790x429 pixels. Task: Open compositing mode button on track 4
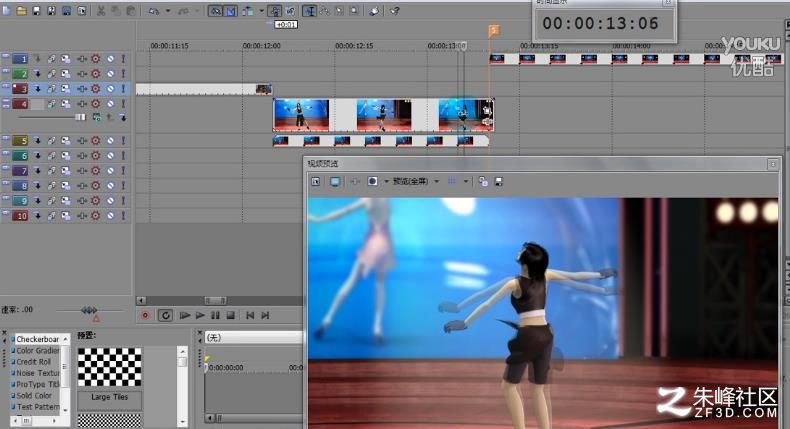[96, 117]
